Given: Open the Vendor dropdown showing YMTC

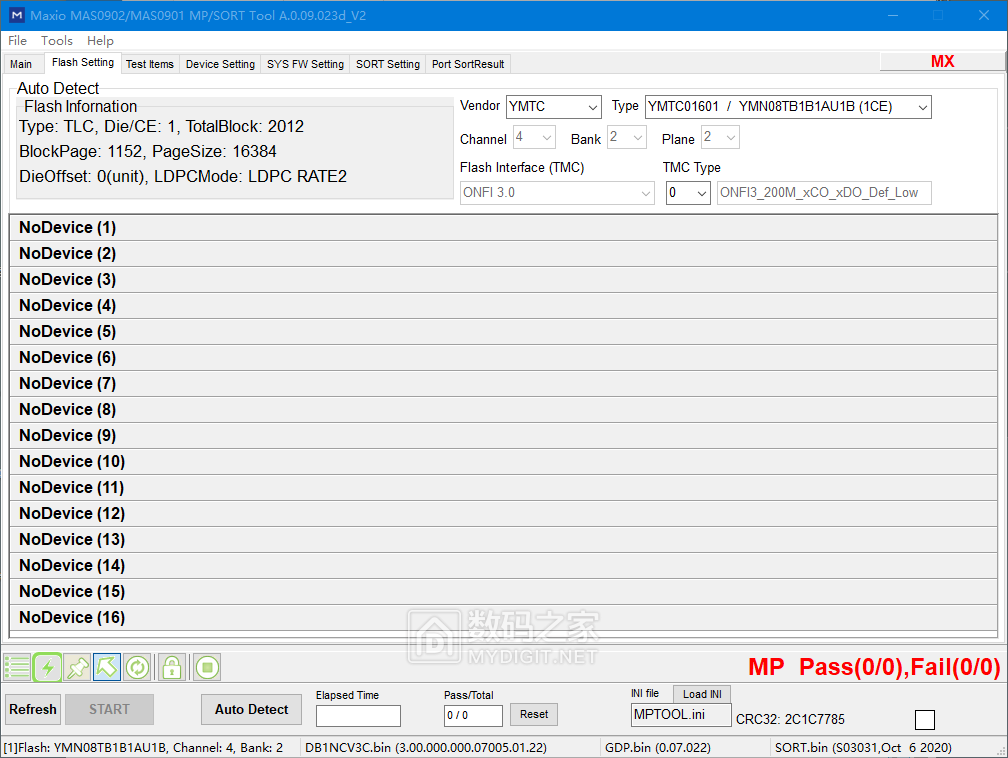Looking at the screenshot, I should click(x=554, y=107).
